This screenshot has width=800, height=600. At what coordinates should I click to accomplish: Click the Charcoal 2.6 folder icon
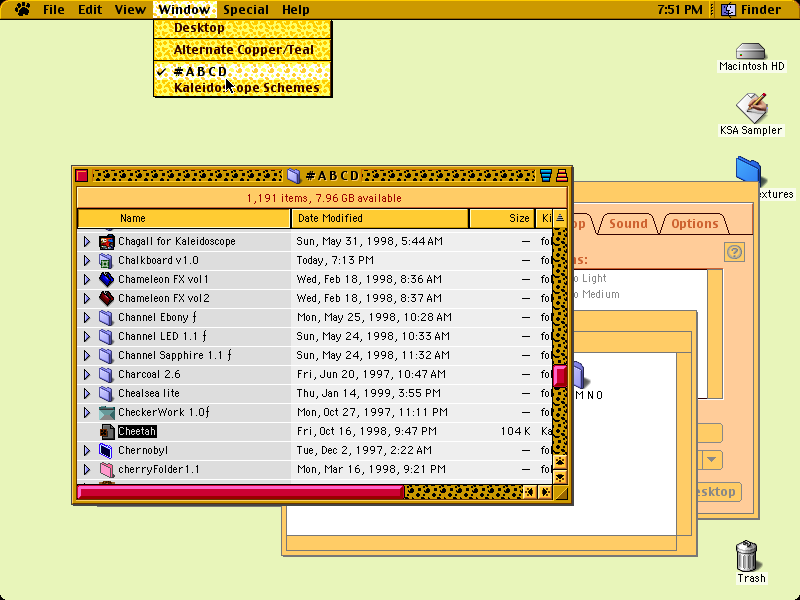106,374
